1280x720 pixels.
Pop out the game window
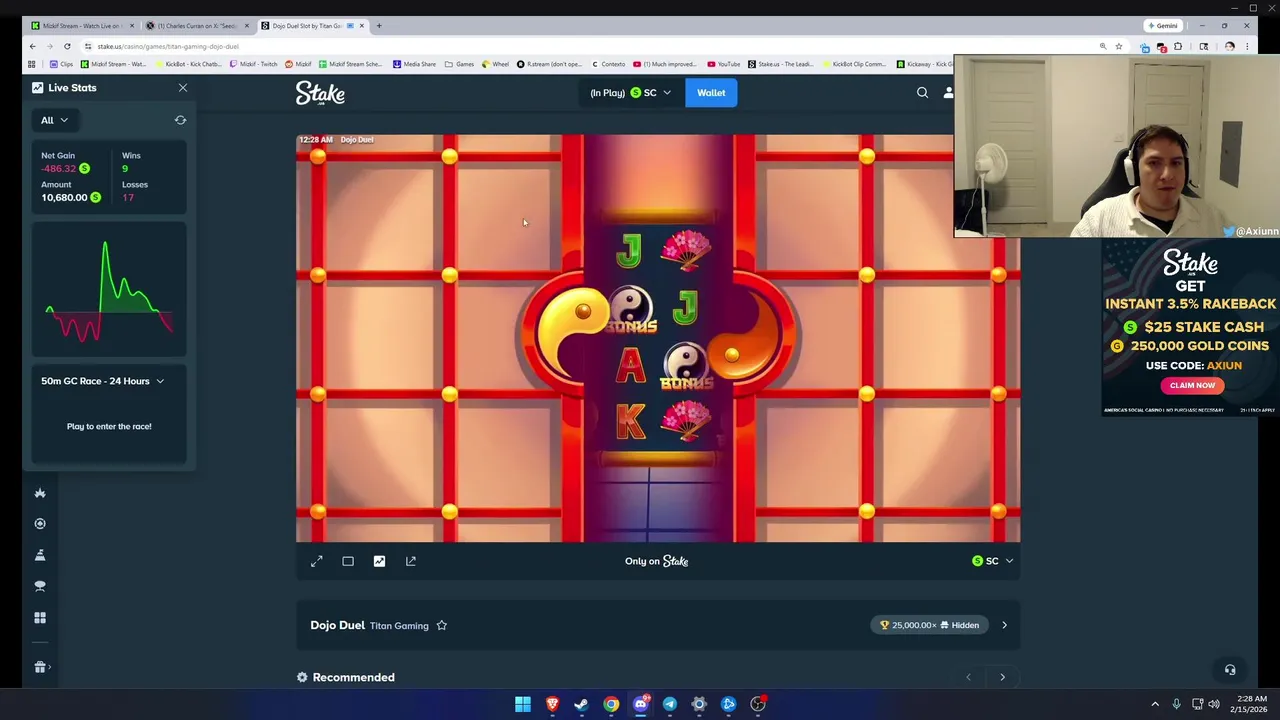[410, 561]
